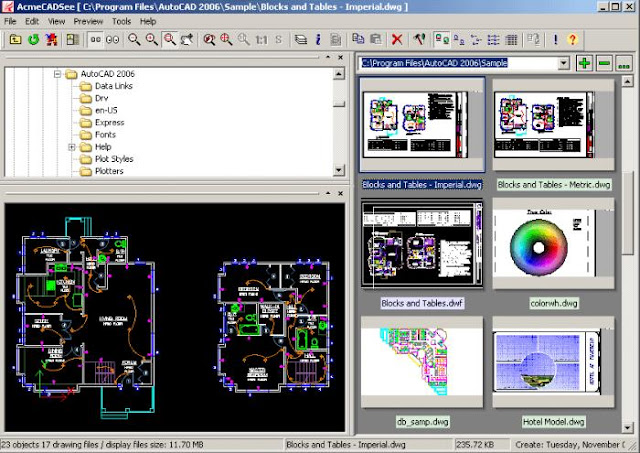
Task: Open the folder path dropdown arrow
Action: 564,63
